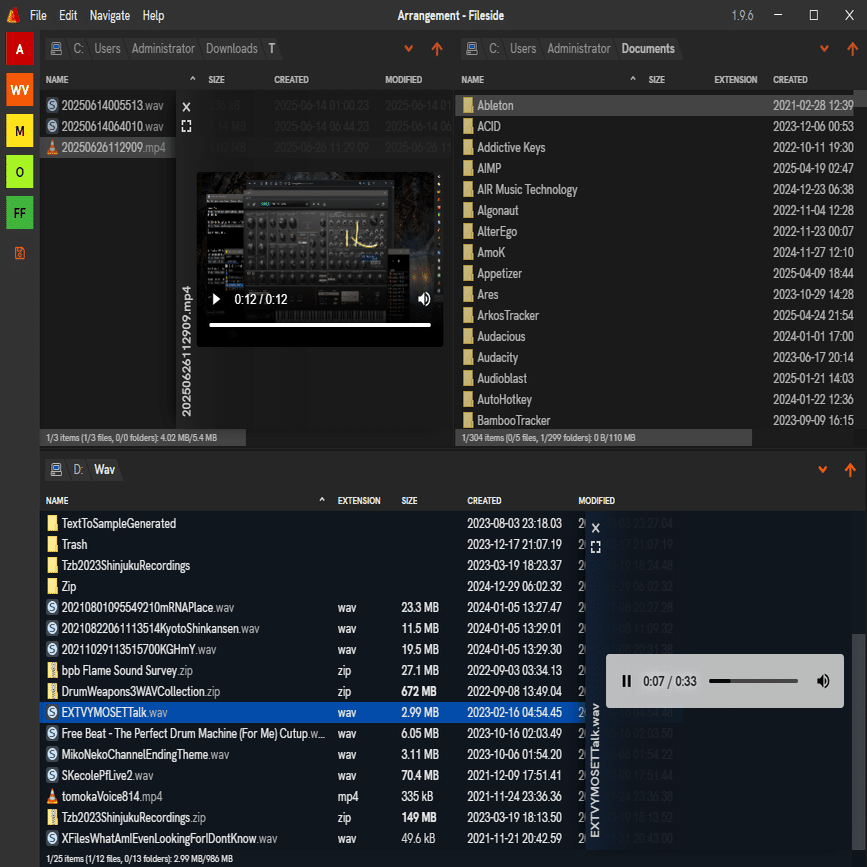
Task: Click the Fileside flame logo icon
Action: point(13,15)
